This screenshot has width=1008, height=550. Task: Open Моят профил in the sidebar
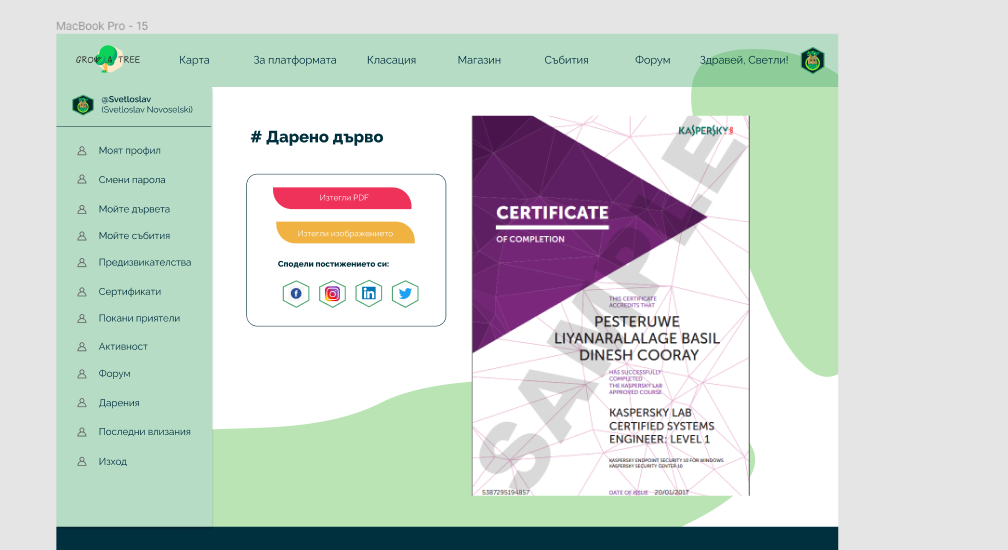[x=129, y=150]
